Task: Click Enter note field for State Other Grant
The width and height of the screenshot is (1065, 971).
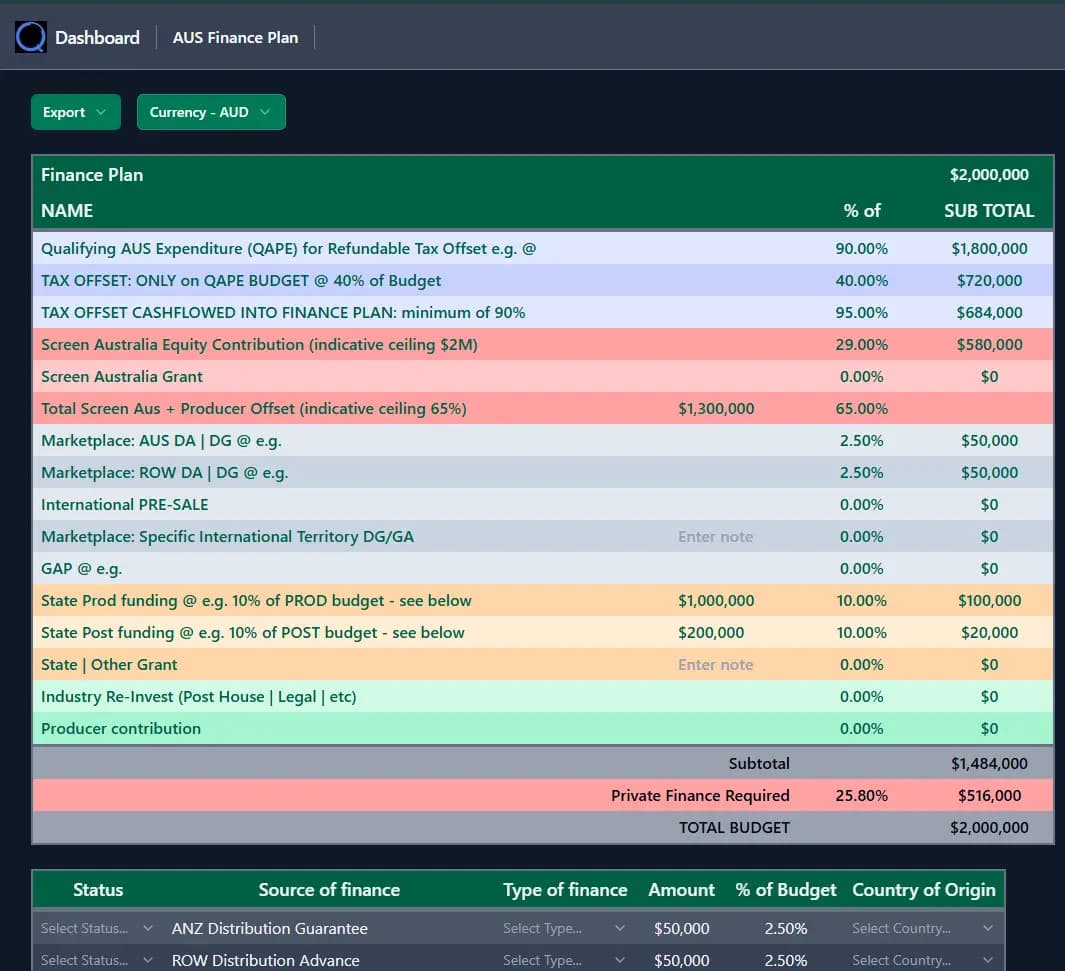Action: (x=715, y=665)
